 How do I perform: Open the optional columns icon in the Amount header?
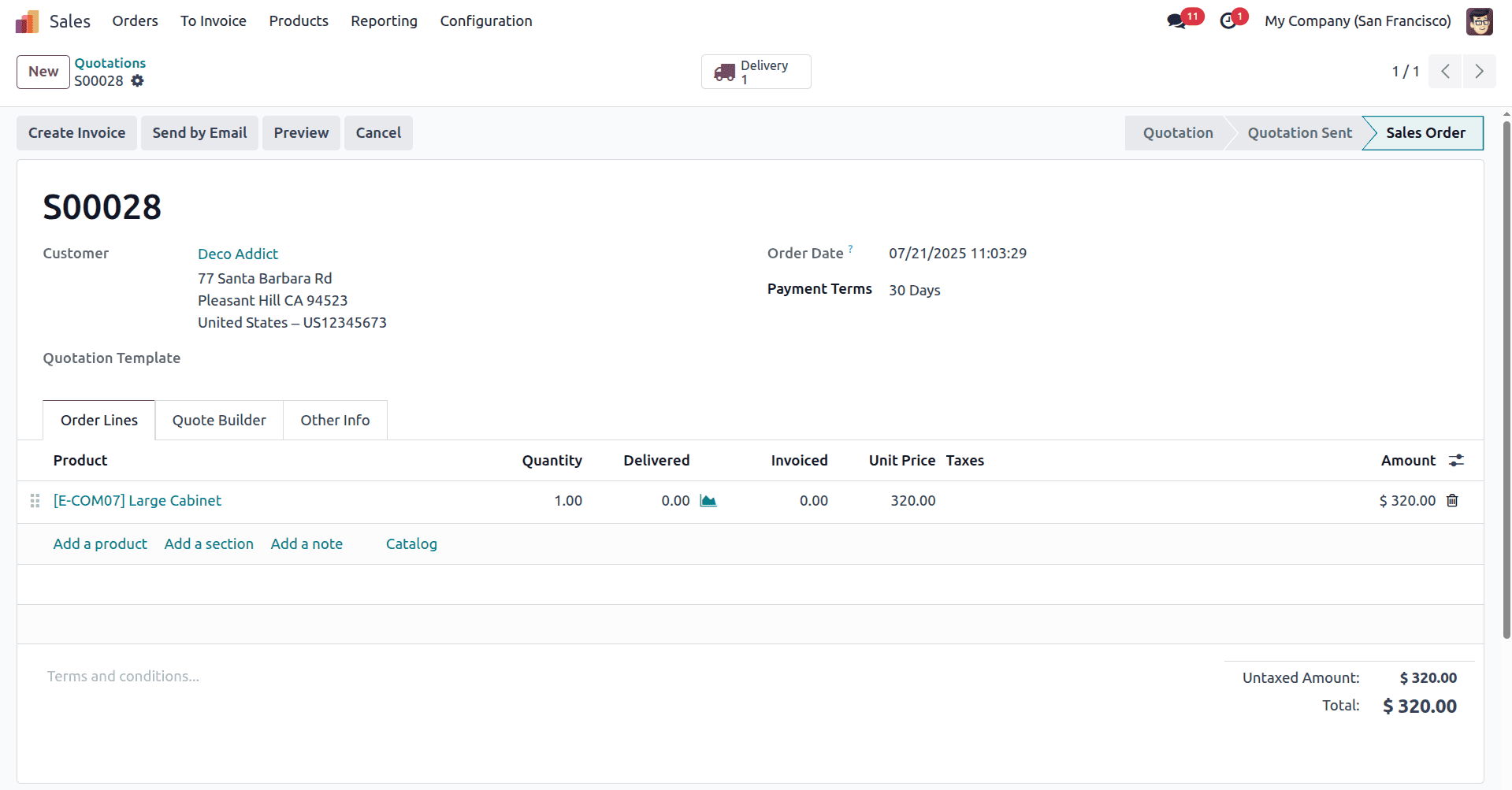pyautogui.click(x=1455, y=460)
